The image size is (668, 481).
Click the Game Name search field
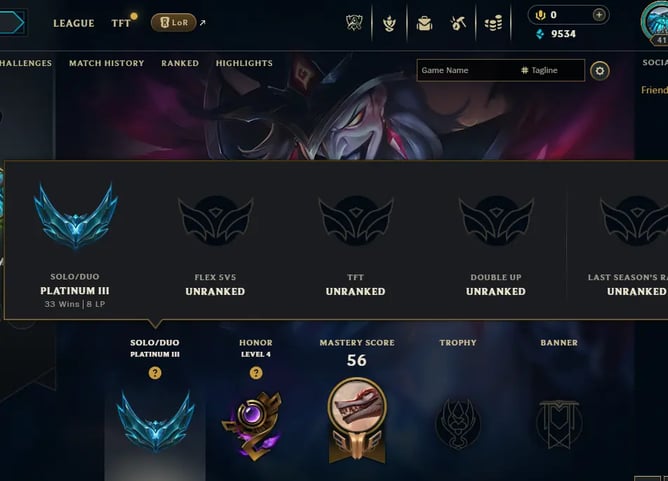(466, 70)
